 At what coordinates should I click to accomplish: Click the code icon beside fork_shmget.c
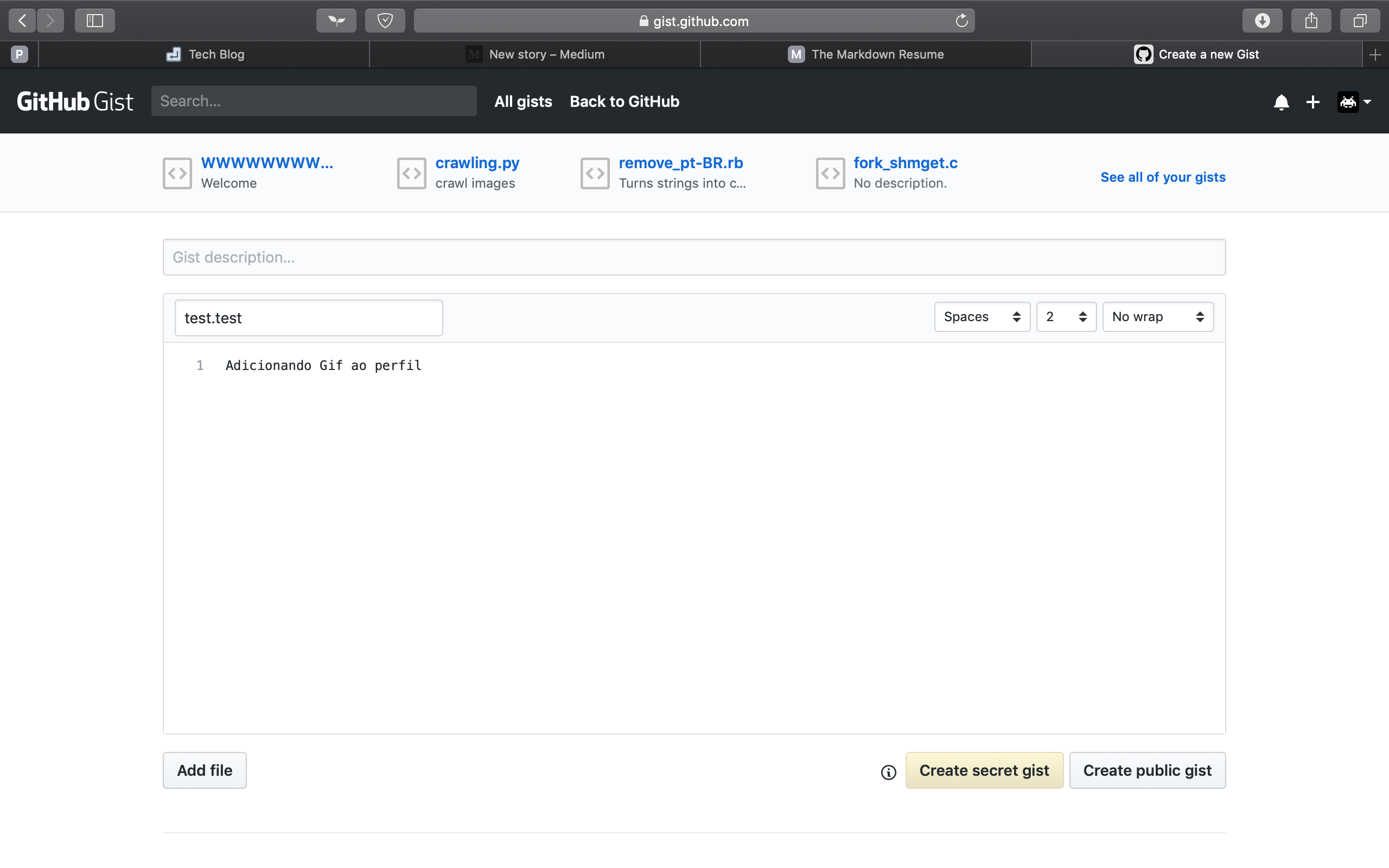(x=830, y=174)
